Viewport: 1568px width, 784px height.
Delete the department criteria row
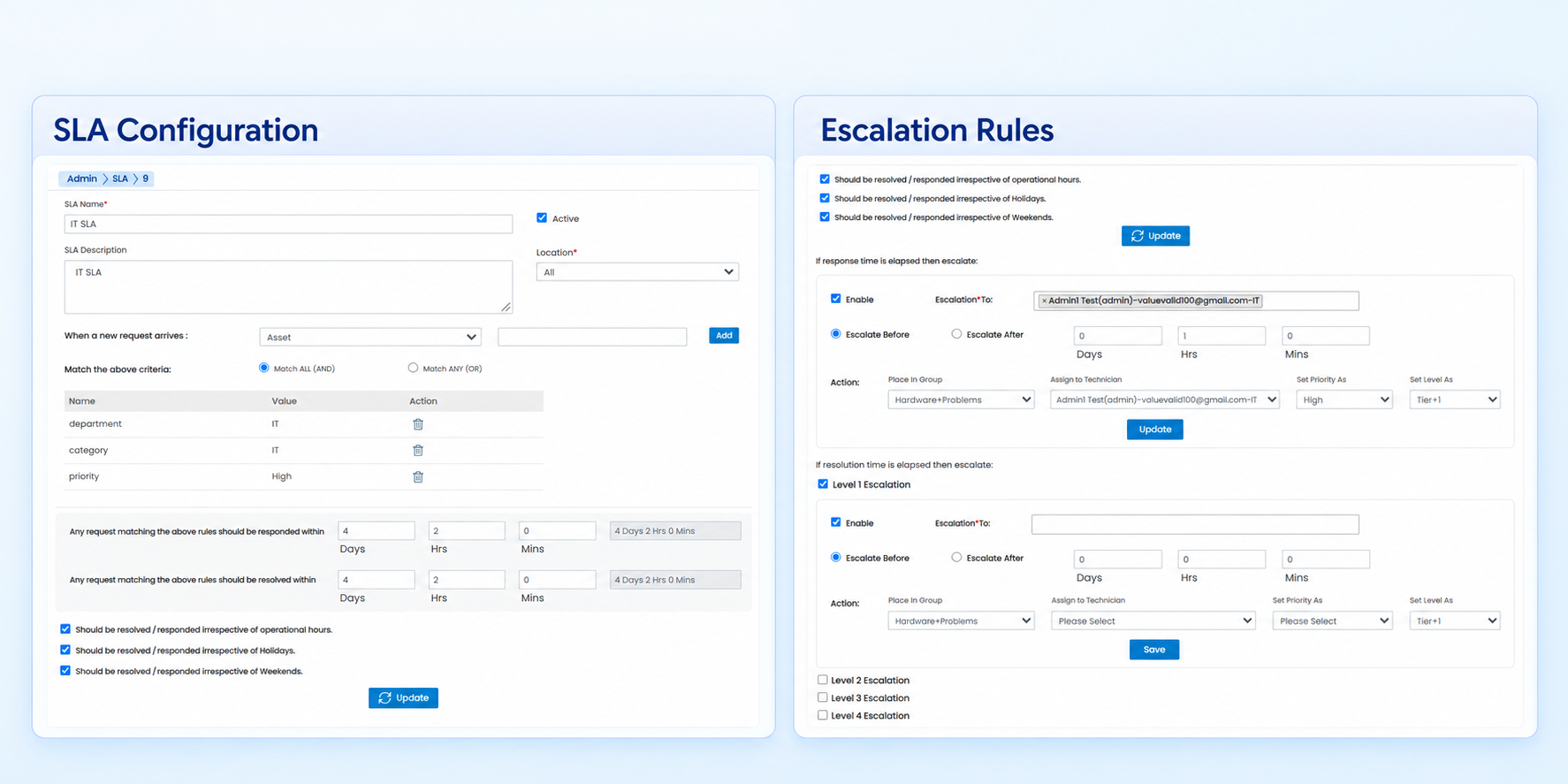pyautogui.click(x=418, y=424)
